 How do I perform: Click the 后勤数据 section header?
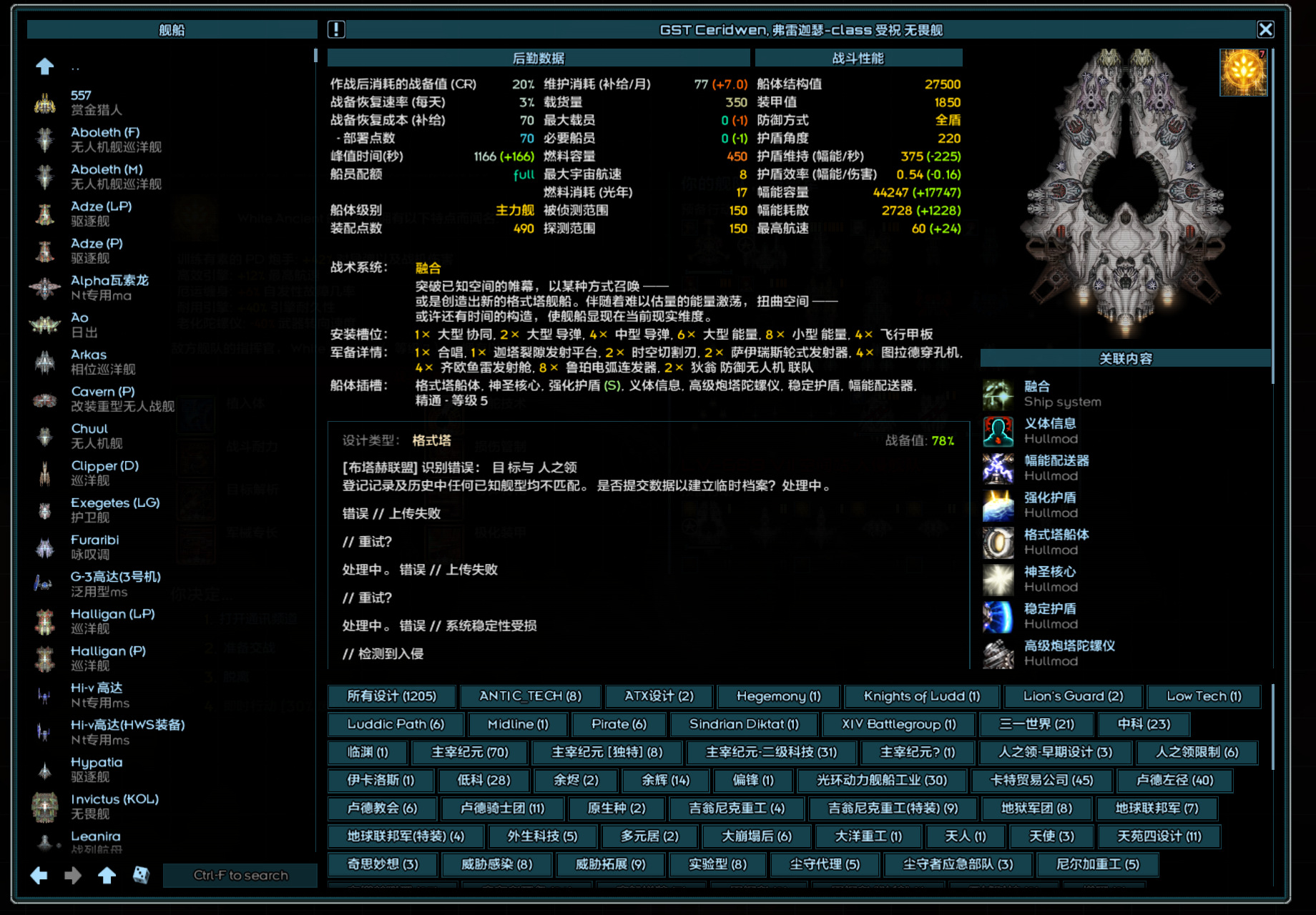pos(538,58)
